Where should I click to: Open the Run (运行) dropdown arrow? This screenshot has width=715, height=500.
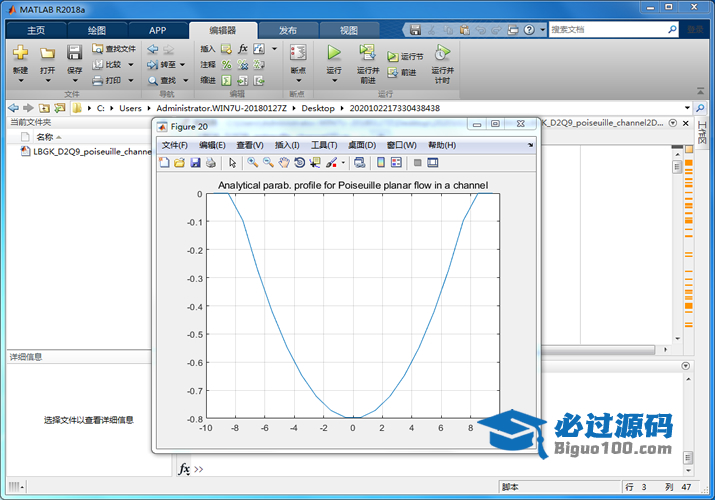334,81
